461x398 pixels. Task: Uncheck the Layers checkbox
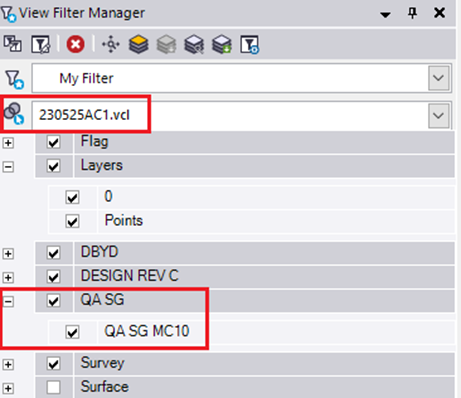[53, 166]
